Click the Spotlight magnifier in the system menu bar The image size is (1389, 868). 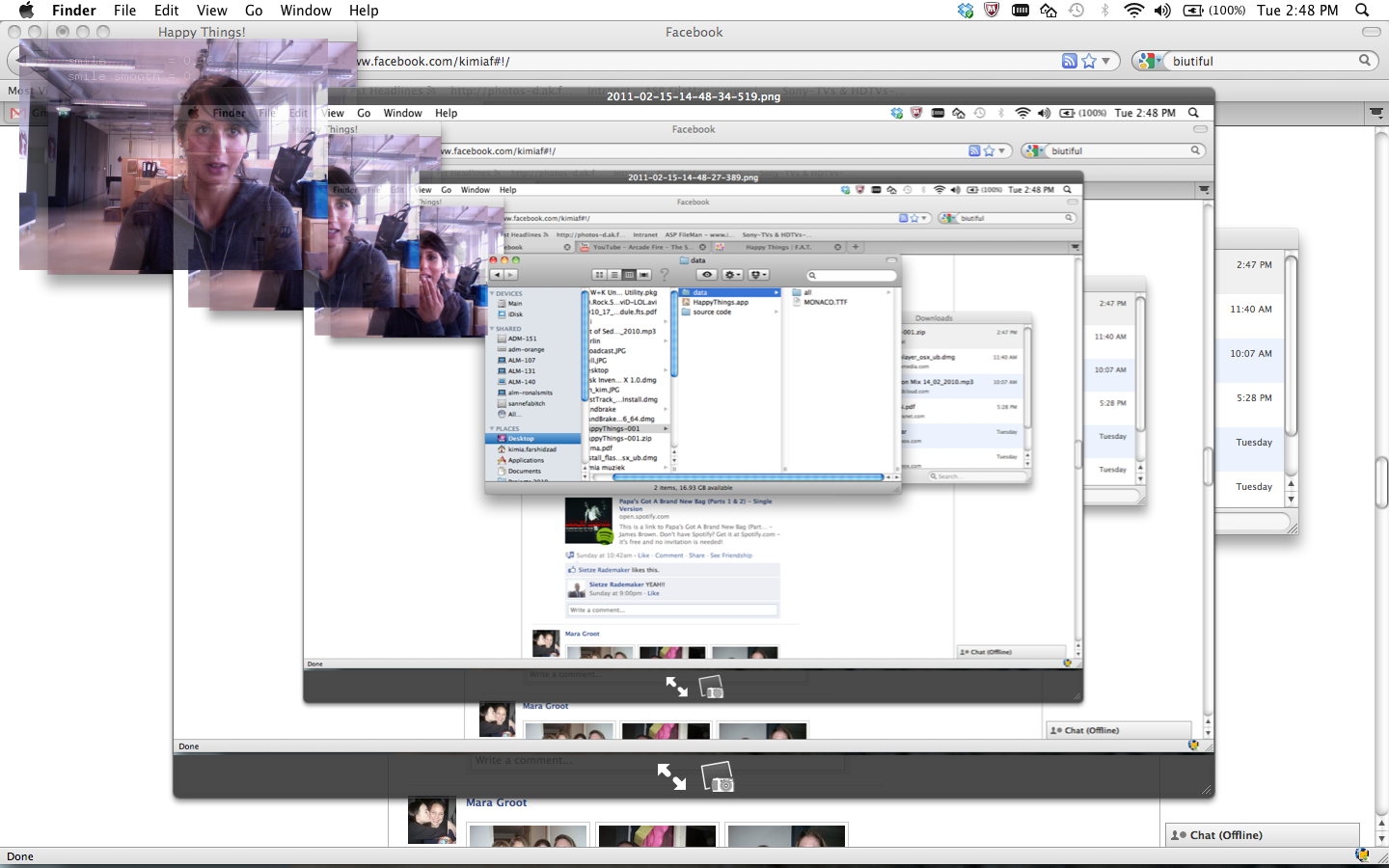coord(1362,11)
